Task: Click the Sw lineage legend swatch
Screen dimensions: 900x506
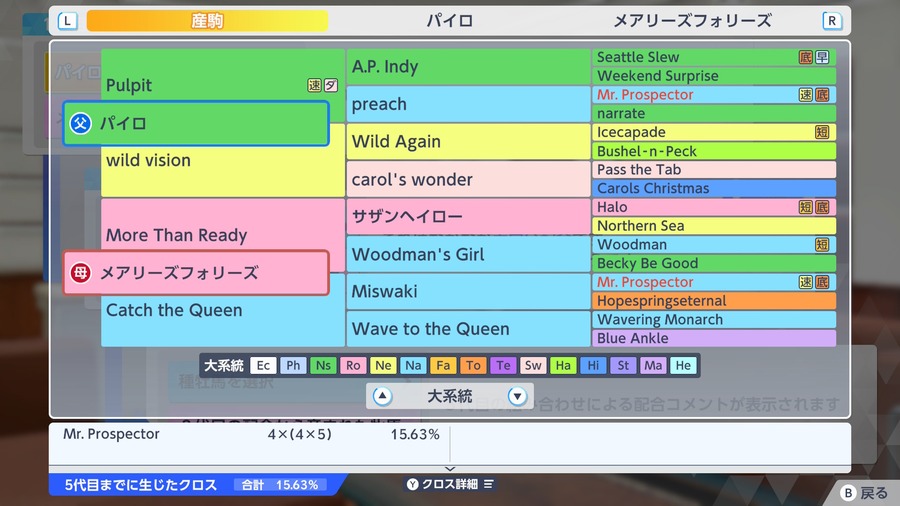Action: [x=533, y=365]
